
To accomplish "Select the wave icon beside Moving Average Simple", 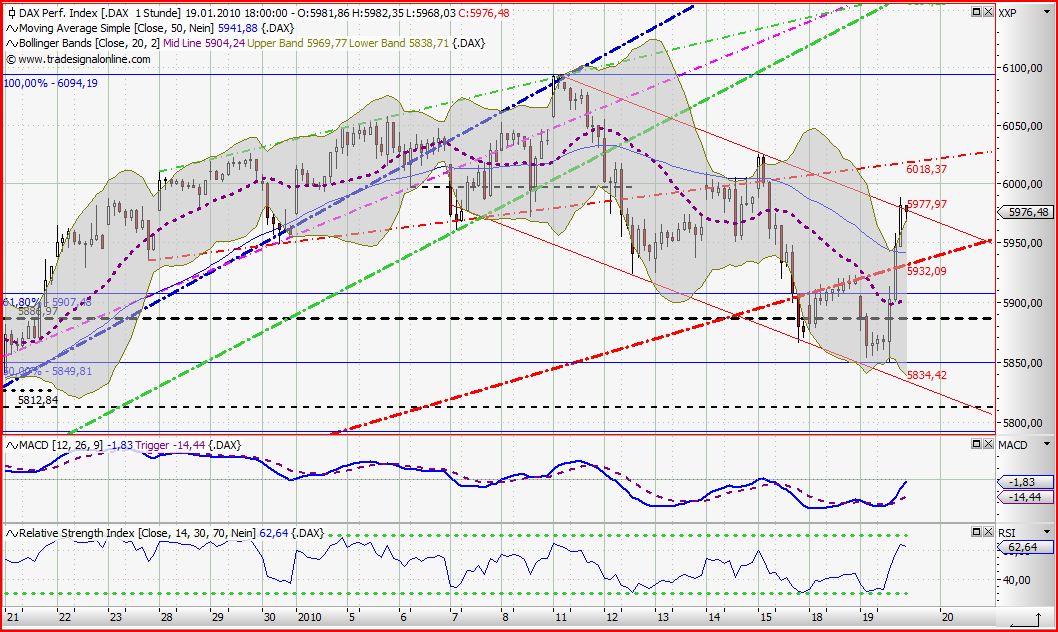I will point(12,28).
